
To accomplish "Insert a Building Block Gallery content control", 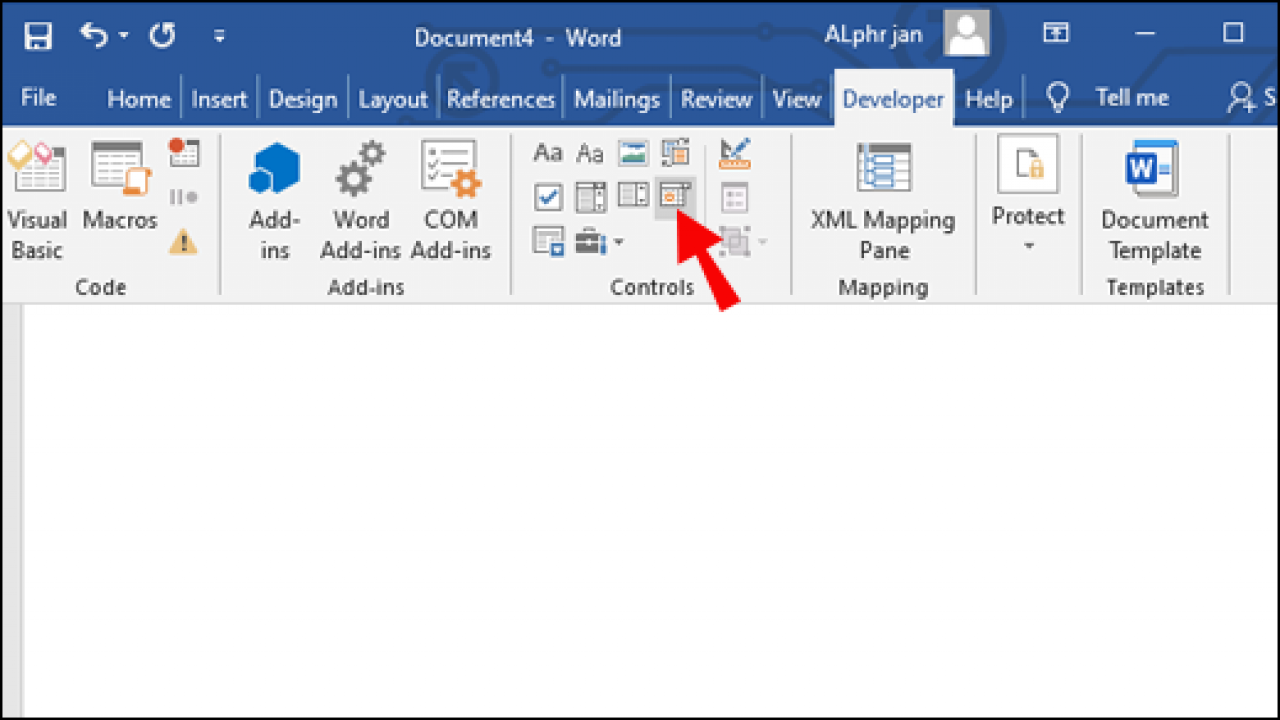I will [x=676, y=152].
